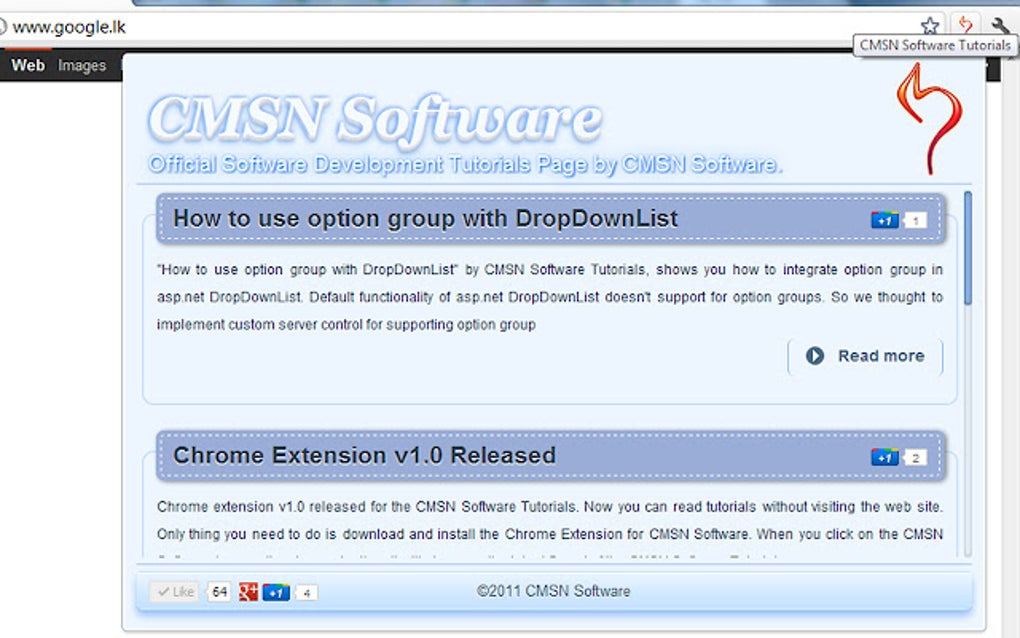Open the 'Chrome Extension v1.0 Released' headline
Screen dimensions: 1020x638
coord(364,455)
